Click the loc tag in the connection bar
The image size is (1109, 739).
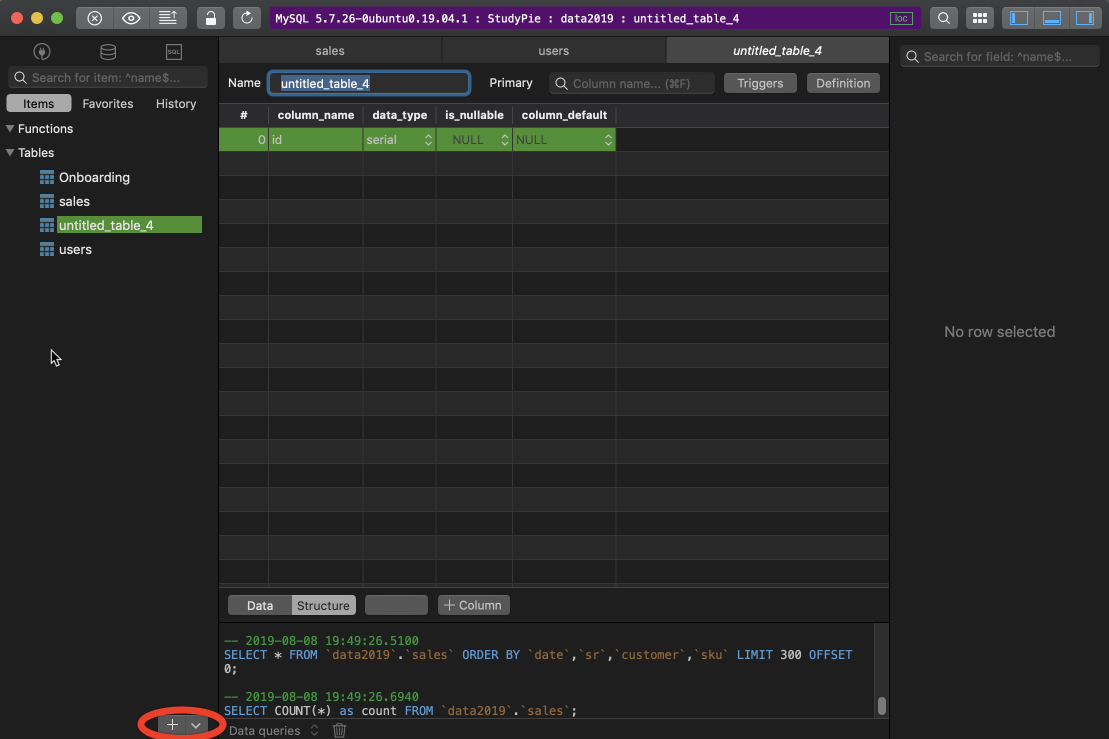(901, 18)
